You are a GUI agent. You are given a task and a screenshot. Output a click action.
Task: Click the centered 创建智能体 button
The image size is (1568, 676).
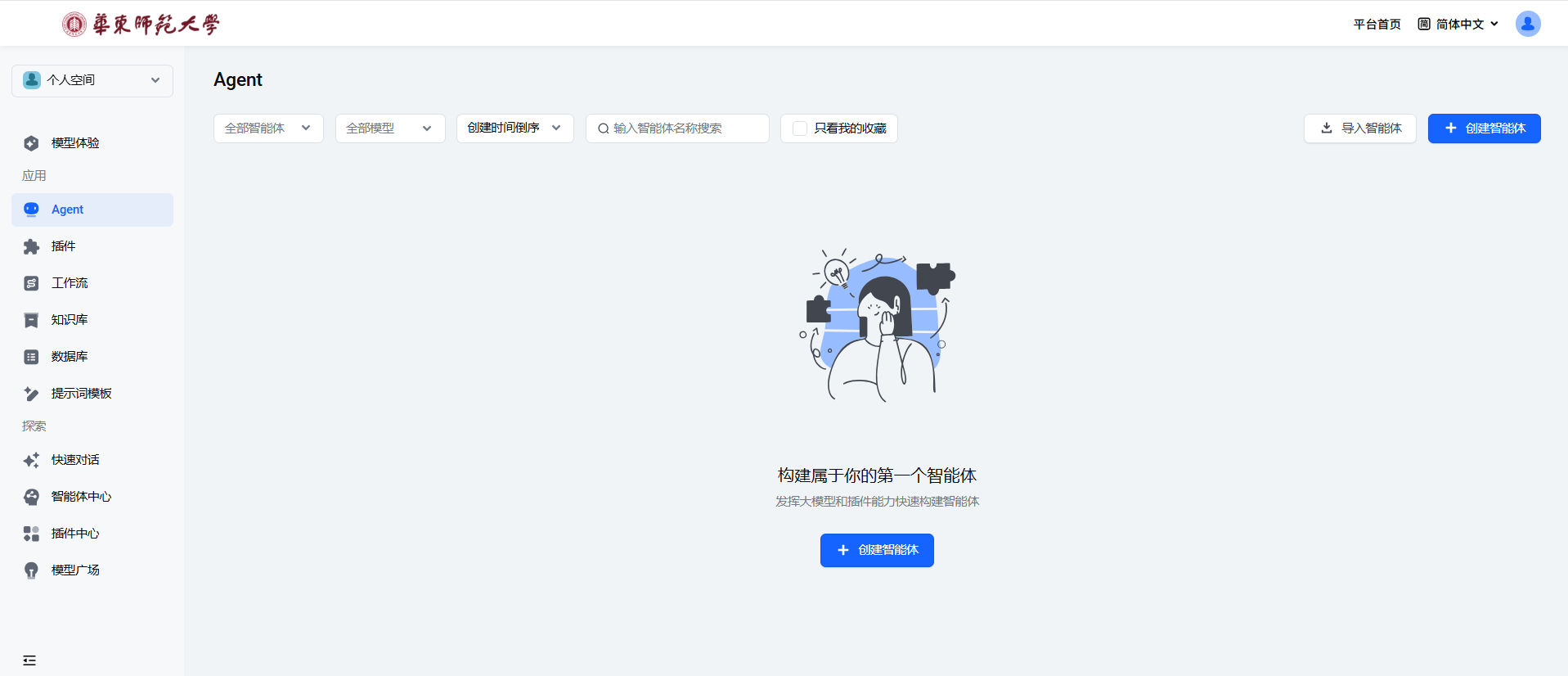877,550
